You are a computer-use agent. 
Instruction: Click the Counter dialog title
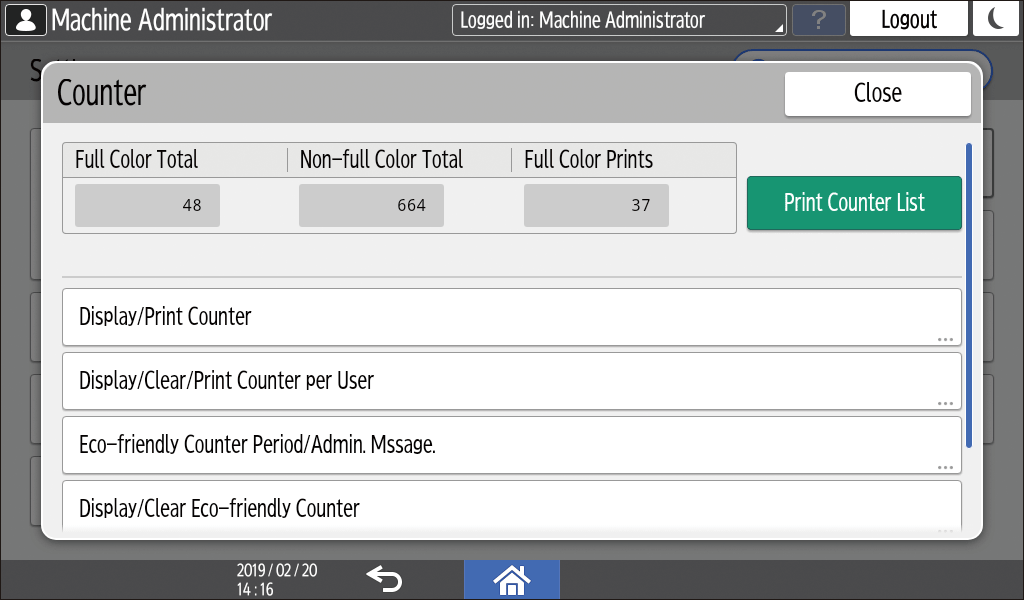click(101, 93)
